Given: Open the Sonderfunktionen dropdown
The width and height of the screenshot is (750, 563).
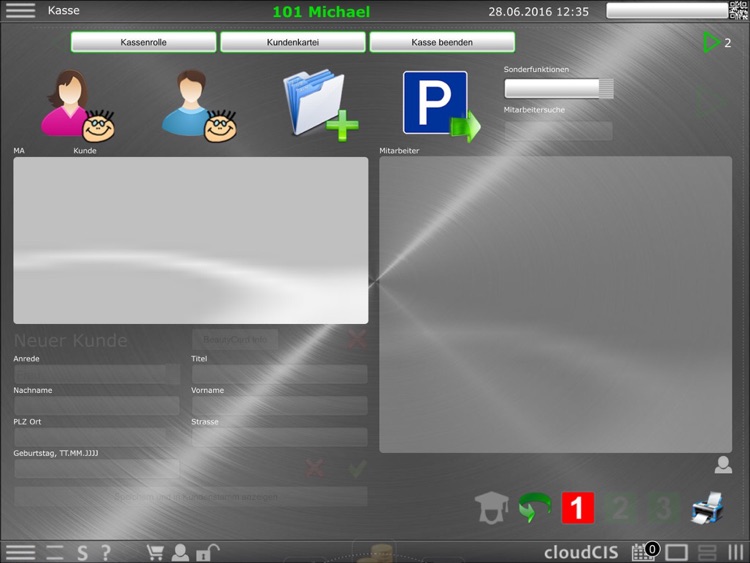Looking at the screenshot, I should click(x=559, y=88).
